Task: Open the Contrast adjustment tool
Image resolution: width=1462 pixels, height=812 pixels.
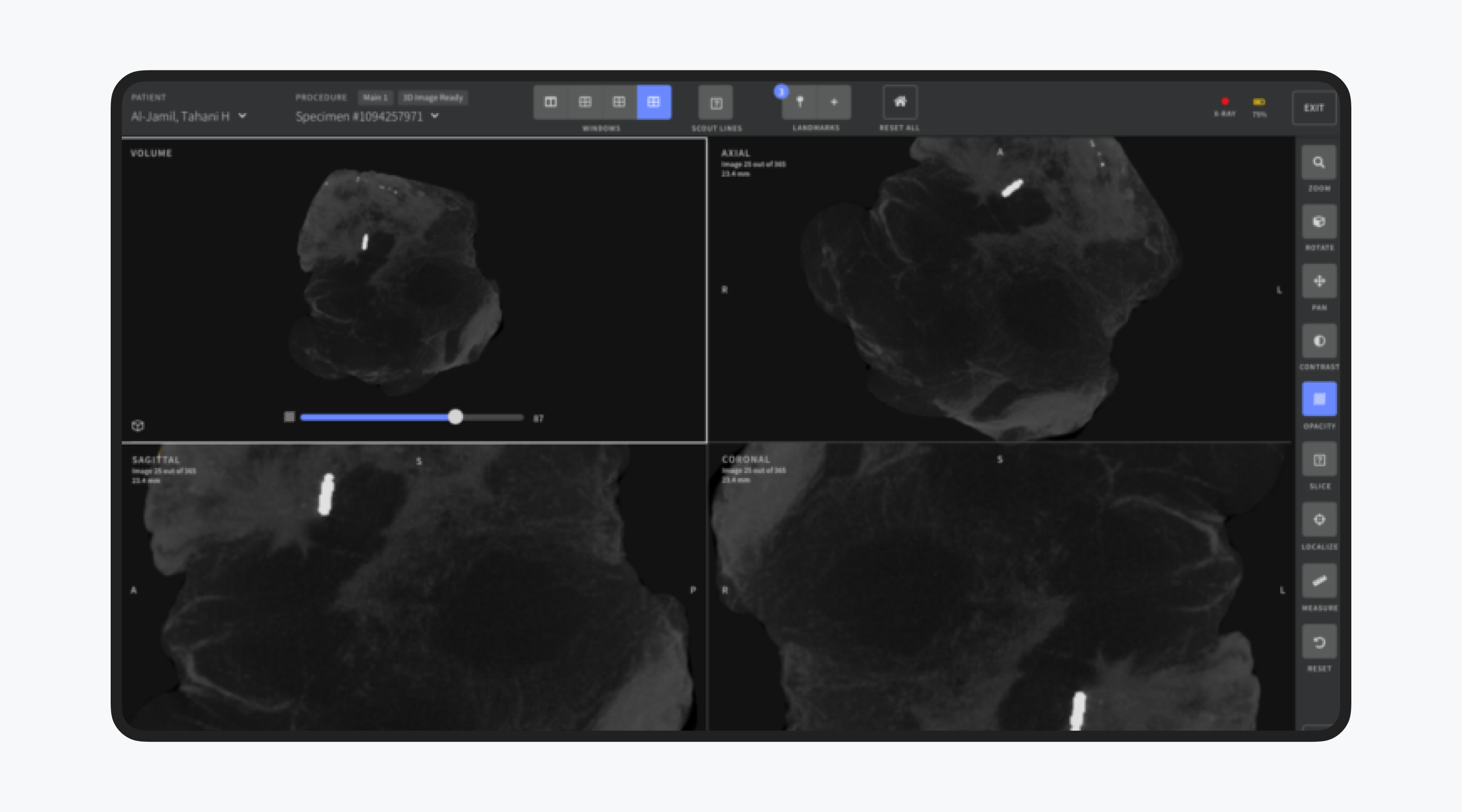Action: (1318, 341)
